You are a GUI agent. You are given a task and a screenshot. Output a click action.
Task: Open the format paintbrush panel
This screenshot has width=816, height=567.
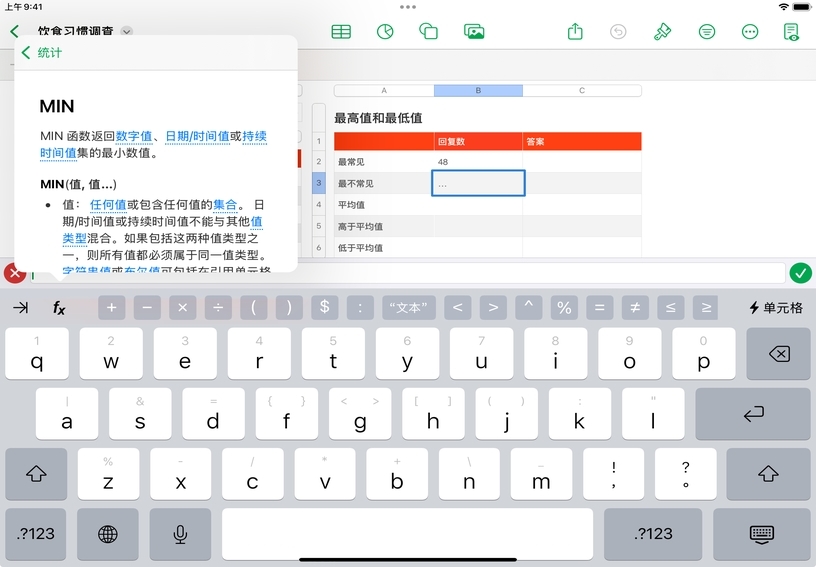pyautogui.click(x=662, y=31)
